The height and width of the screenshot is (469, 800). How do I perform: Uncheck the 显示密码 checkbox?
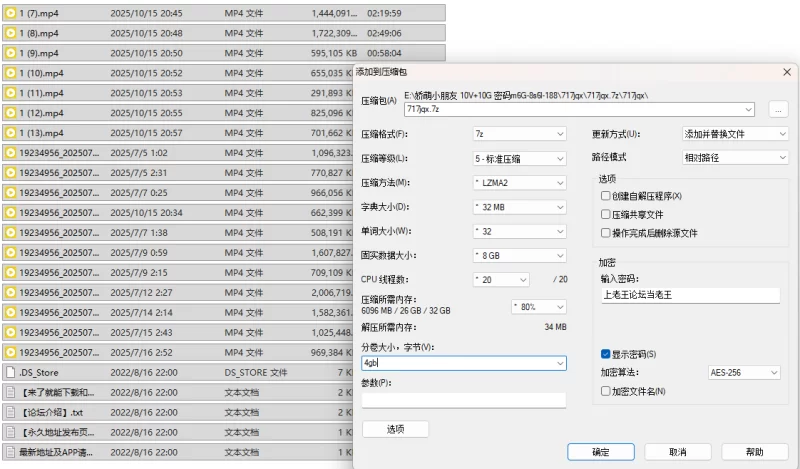(x=606, y=354)
